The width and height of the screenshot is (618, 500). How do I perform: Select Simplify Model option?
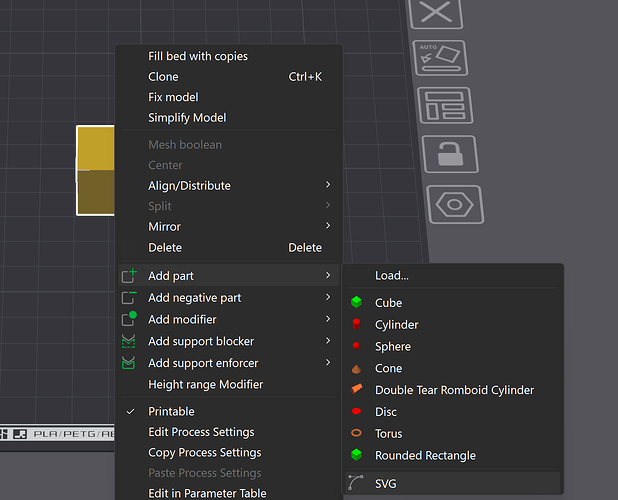(x=187, y=118)
